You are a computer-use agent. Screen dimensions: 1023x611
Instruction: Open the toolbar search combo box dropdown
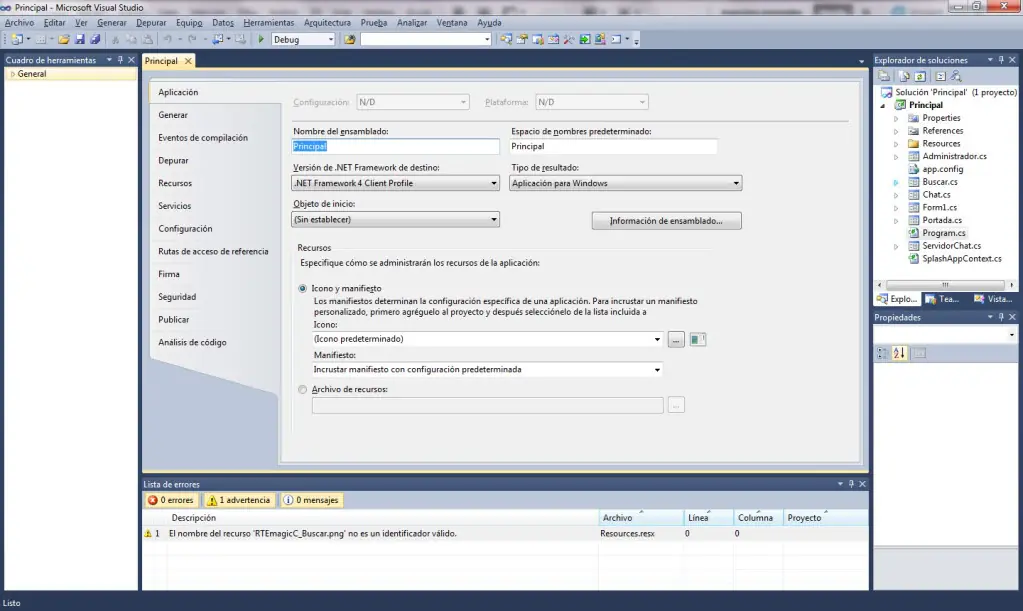click(487, 40)
